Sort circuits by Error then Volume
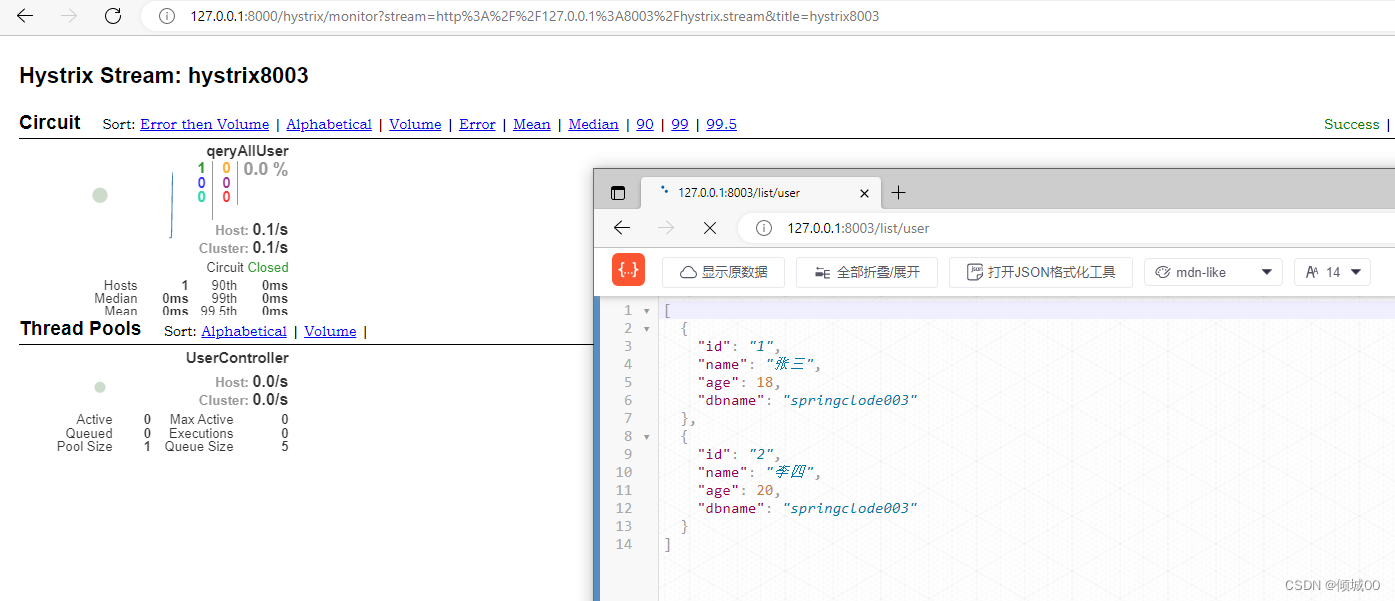 204,124
